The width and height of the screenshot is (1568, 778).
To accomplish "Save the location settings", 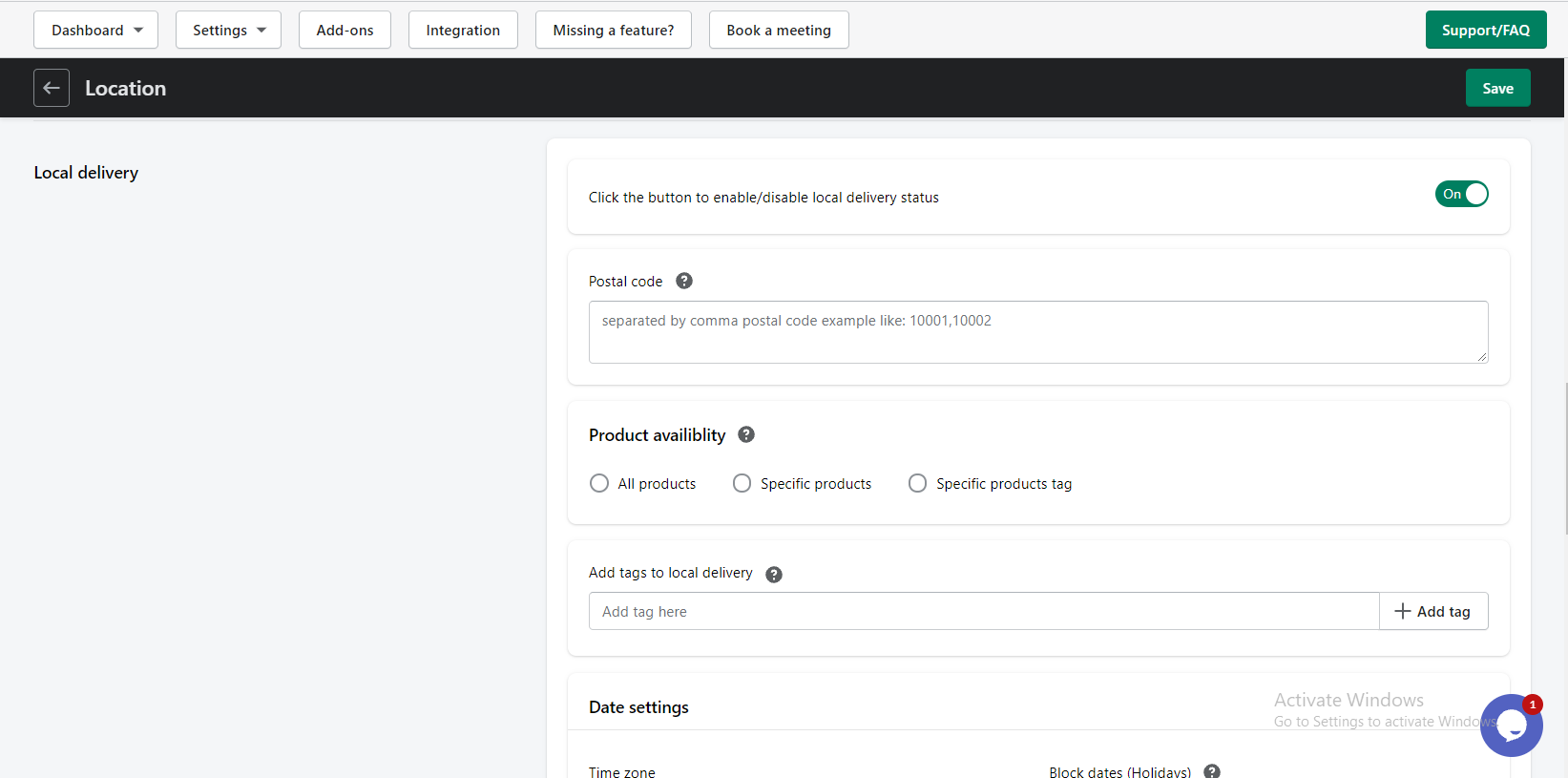I will (1497, 88).
